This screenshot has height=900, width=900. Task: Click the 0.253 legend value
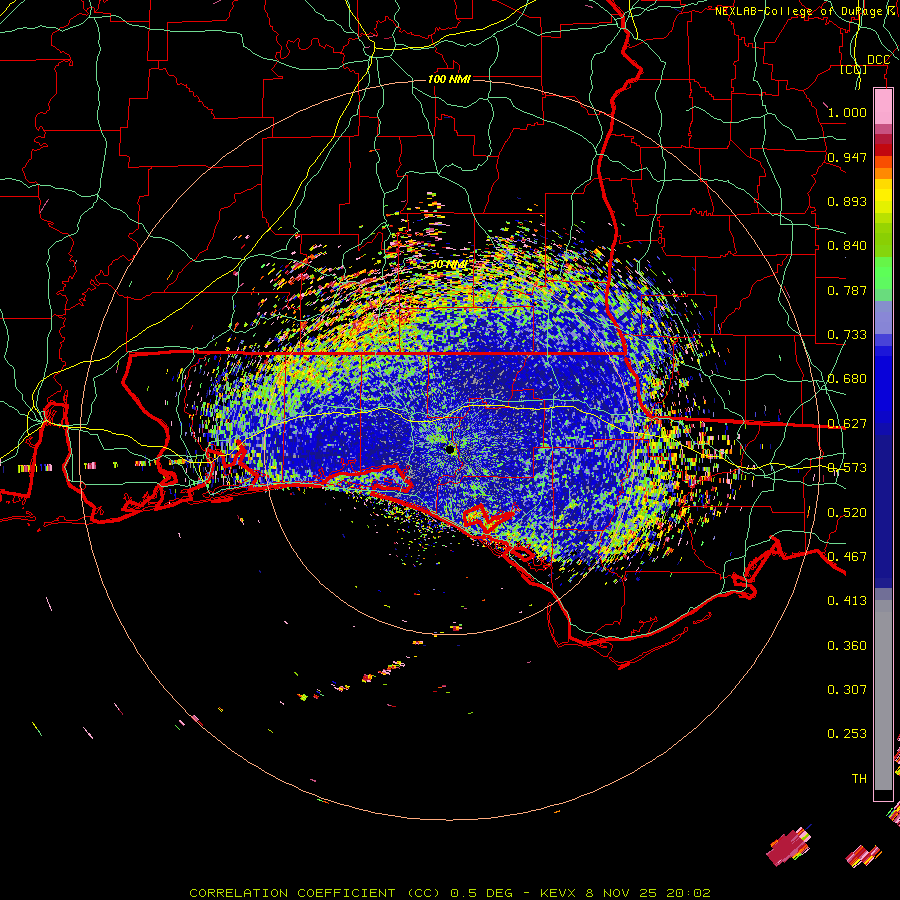pos(847,734)
